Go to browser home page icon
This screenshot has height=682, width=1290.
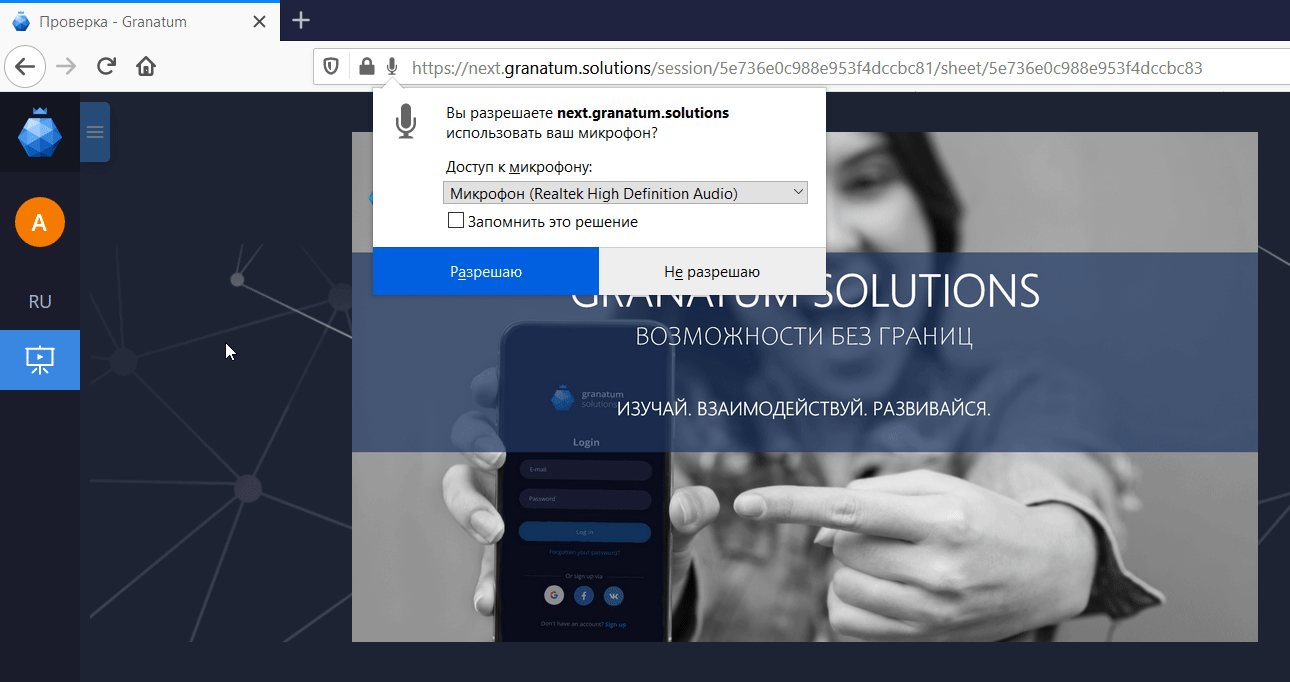(x=146, y=67)
